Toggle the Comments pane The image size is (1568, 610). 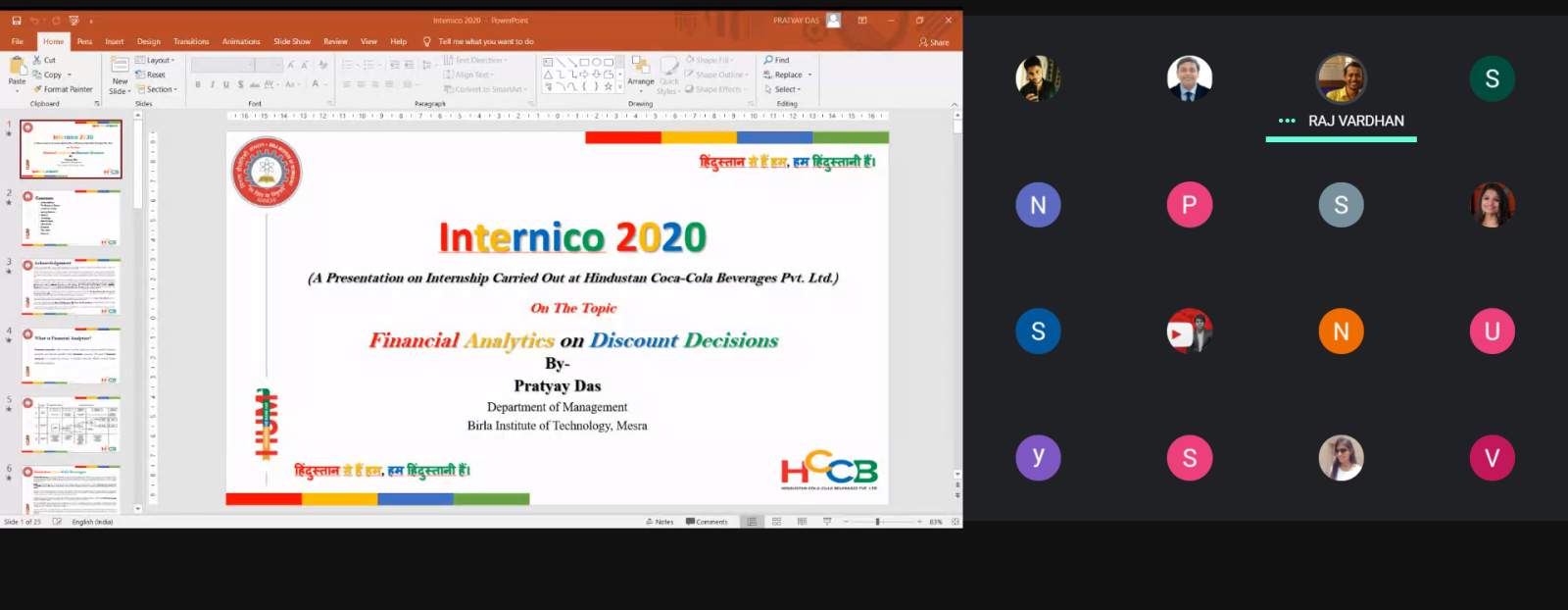coord(707,522)
